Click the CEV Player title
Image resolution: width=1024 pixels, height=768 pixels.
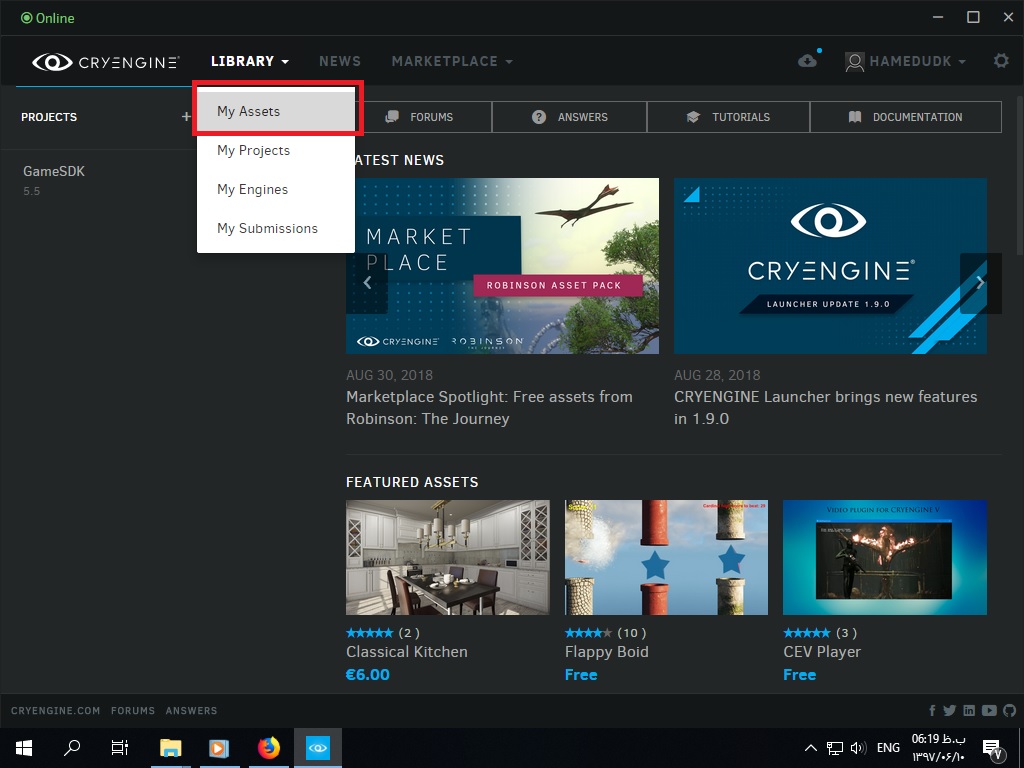click(x=822, y=652)
